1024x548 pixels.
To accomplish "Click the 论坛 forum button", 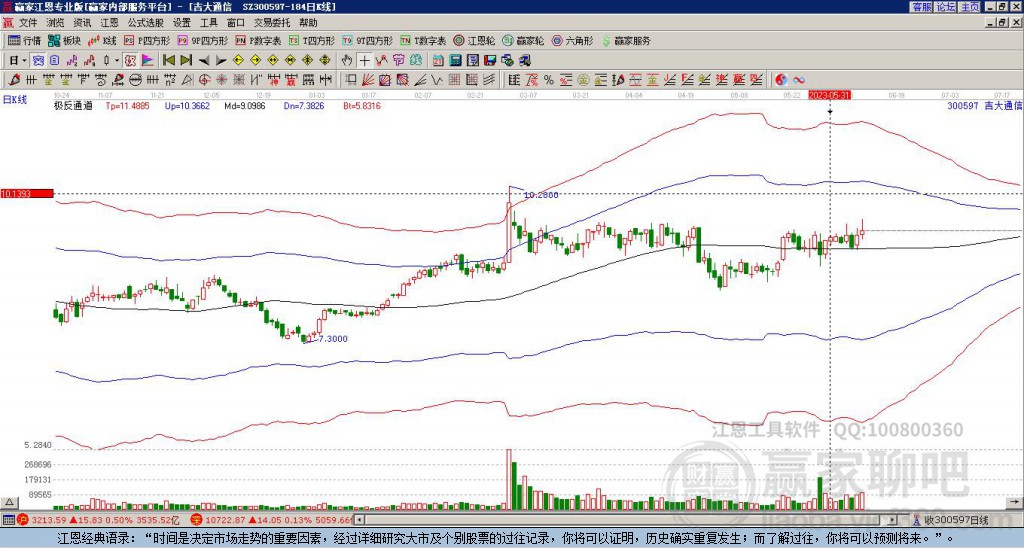I will [945, 7].
